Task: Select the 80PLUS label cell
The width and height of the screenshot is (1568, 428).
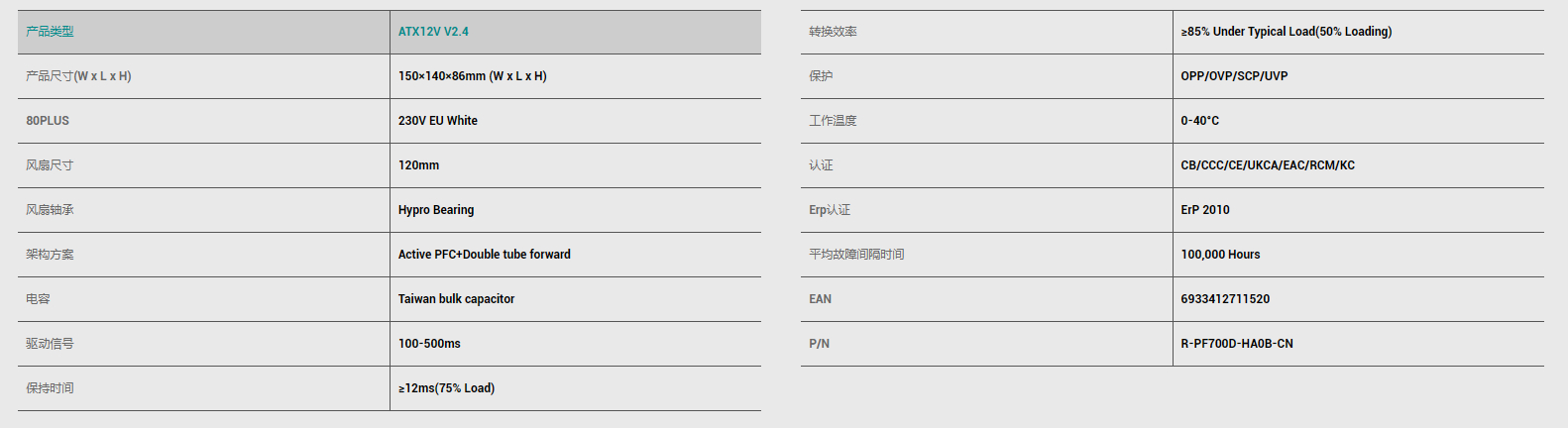Action: (x=203, y=121)
